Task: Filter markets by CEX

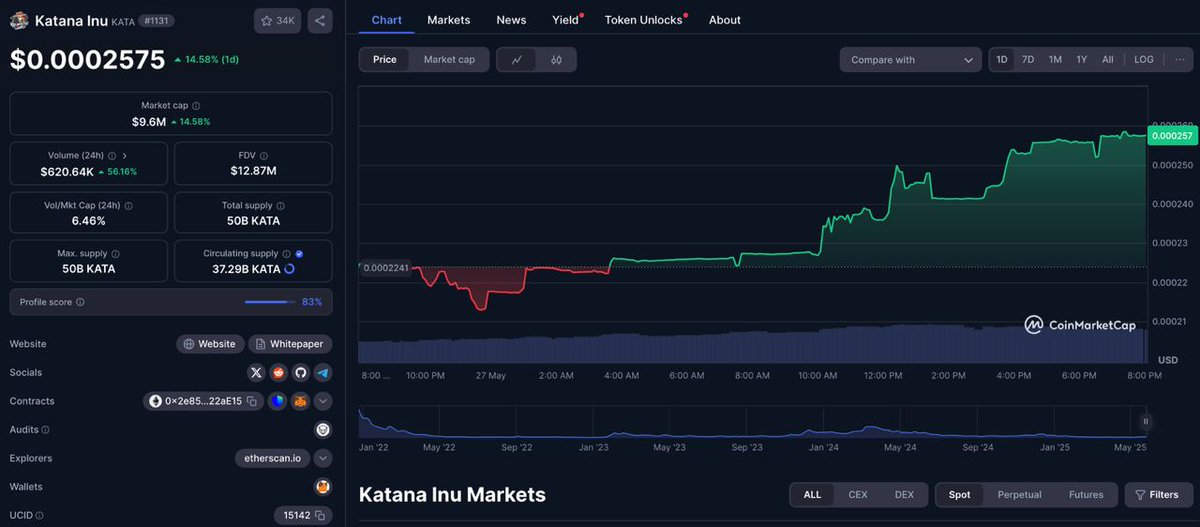Action: pos(858,495)
